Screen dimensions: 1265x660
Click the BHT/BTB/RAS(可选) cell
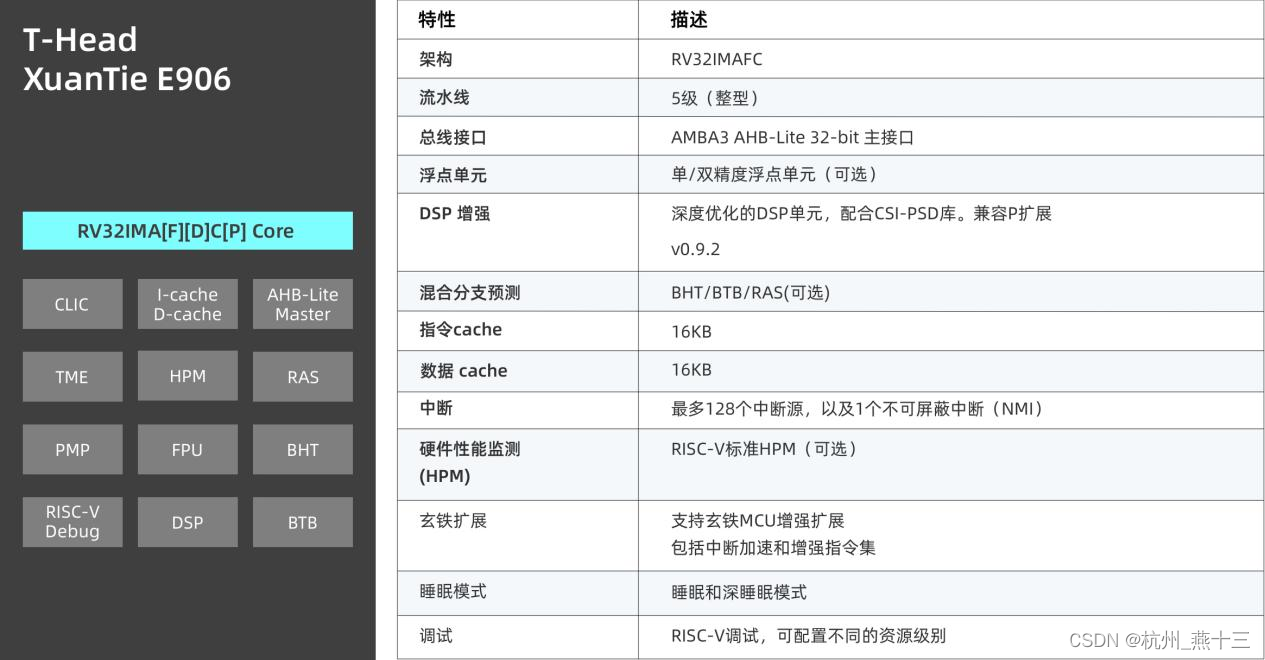[x=750, y=292]
